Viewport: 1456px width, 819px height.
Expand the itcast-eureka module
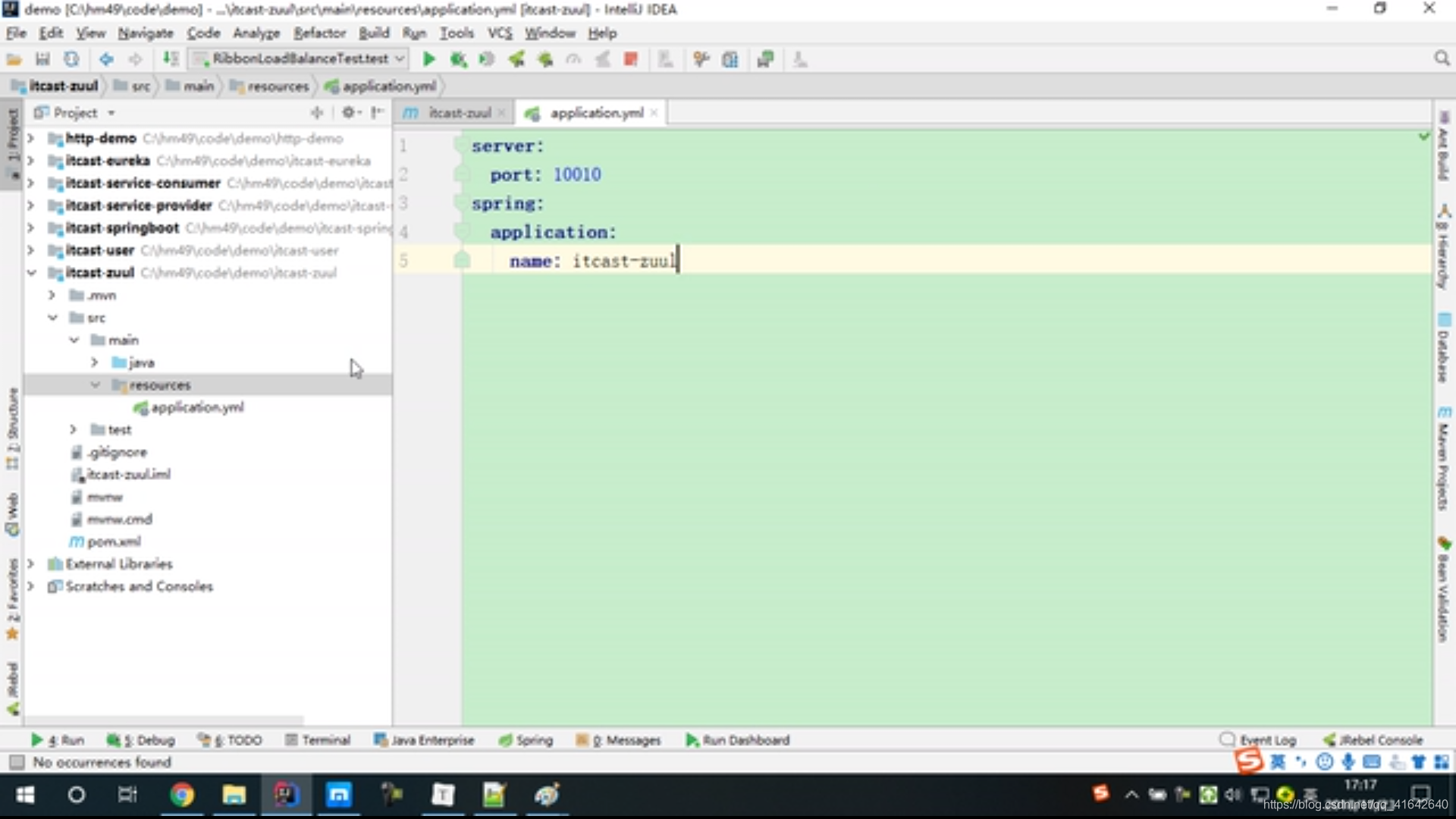pos(31,161)
